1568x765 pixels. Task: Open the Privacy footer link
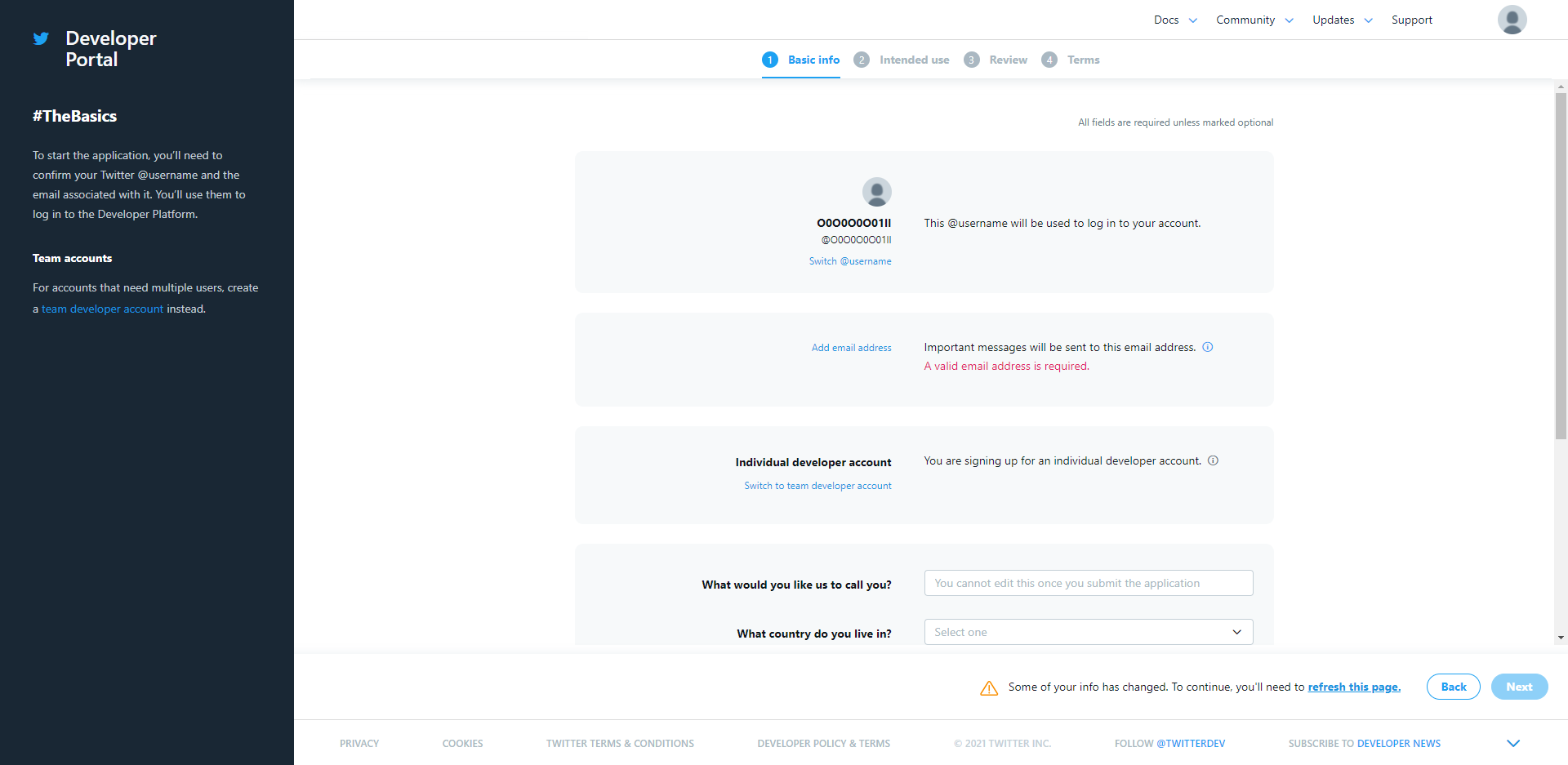point(359,744)
